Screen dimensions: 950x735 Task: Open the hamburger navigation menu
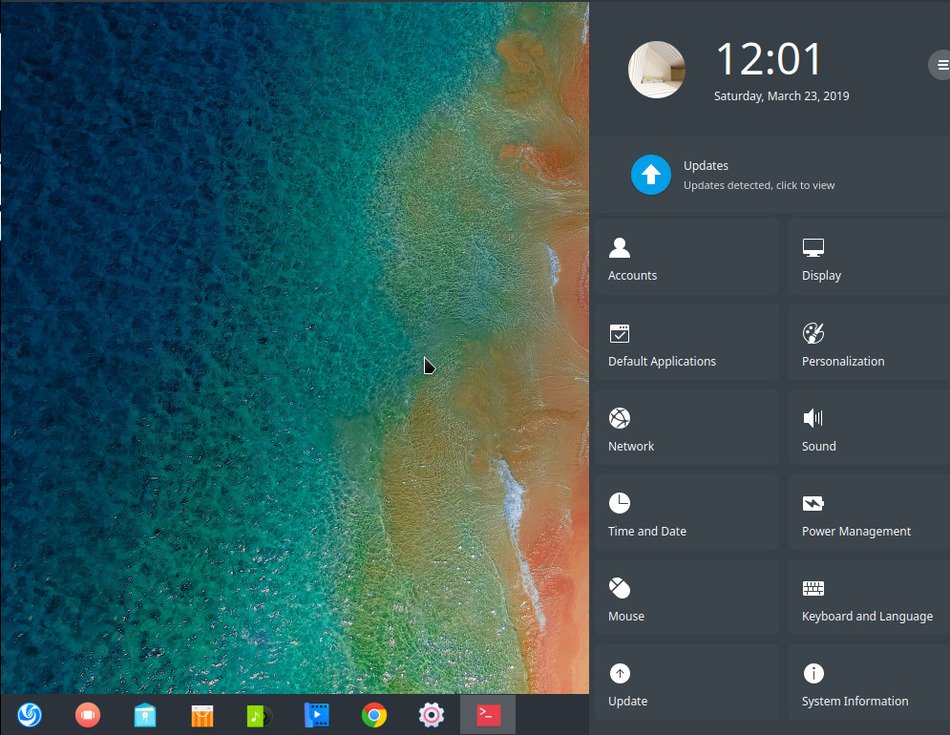(x=941, y=65)
